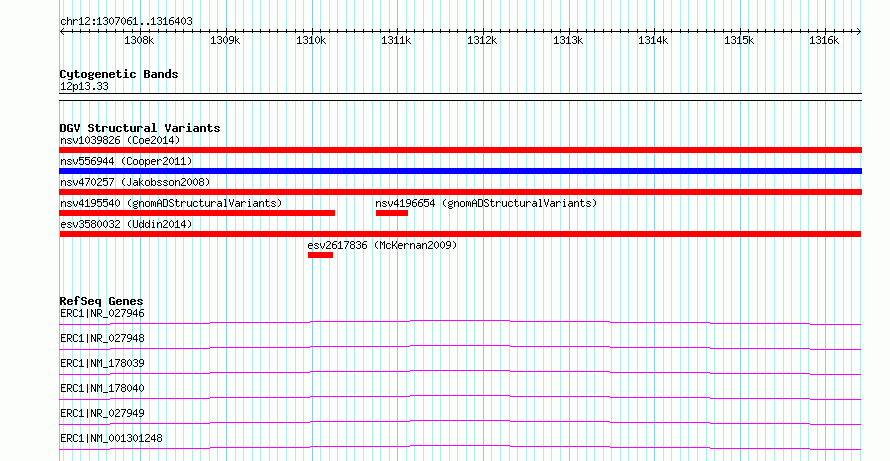The height and width of the screenshot is (461, 890).
Task: Open ERC1|NM_178040 transcript label
Action: click(x=102, y=388)
